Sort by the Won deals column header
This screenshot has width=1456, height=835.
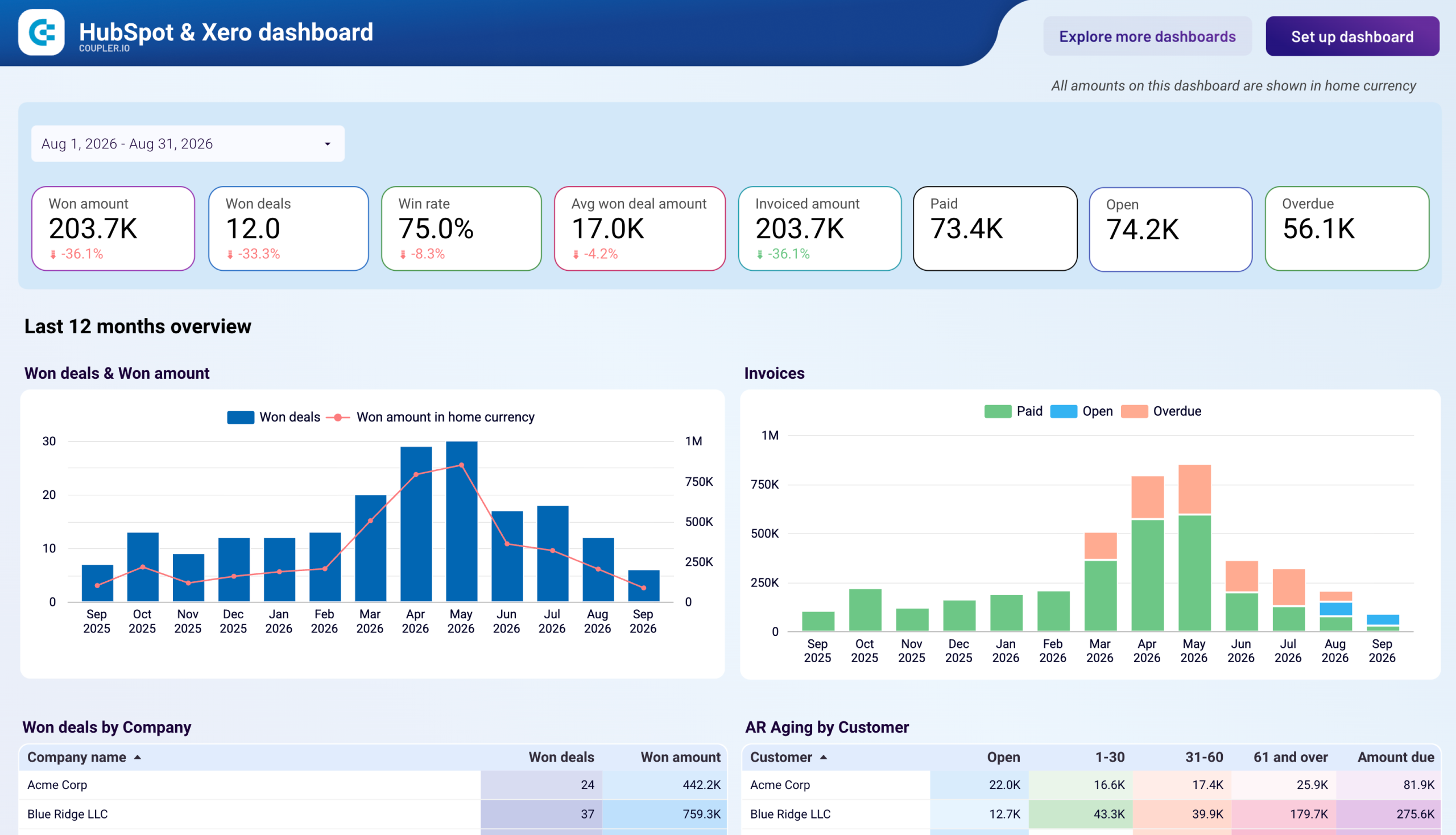pos(561,757)
